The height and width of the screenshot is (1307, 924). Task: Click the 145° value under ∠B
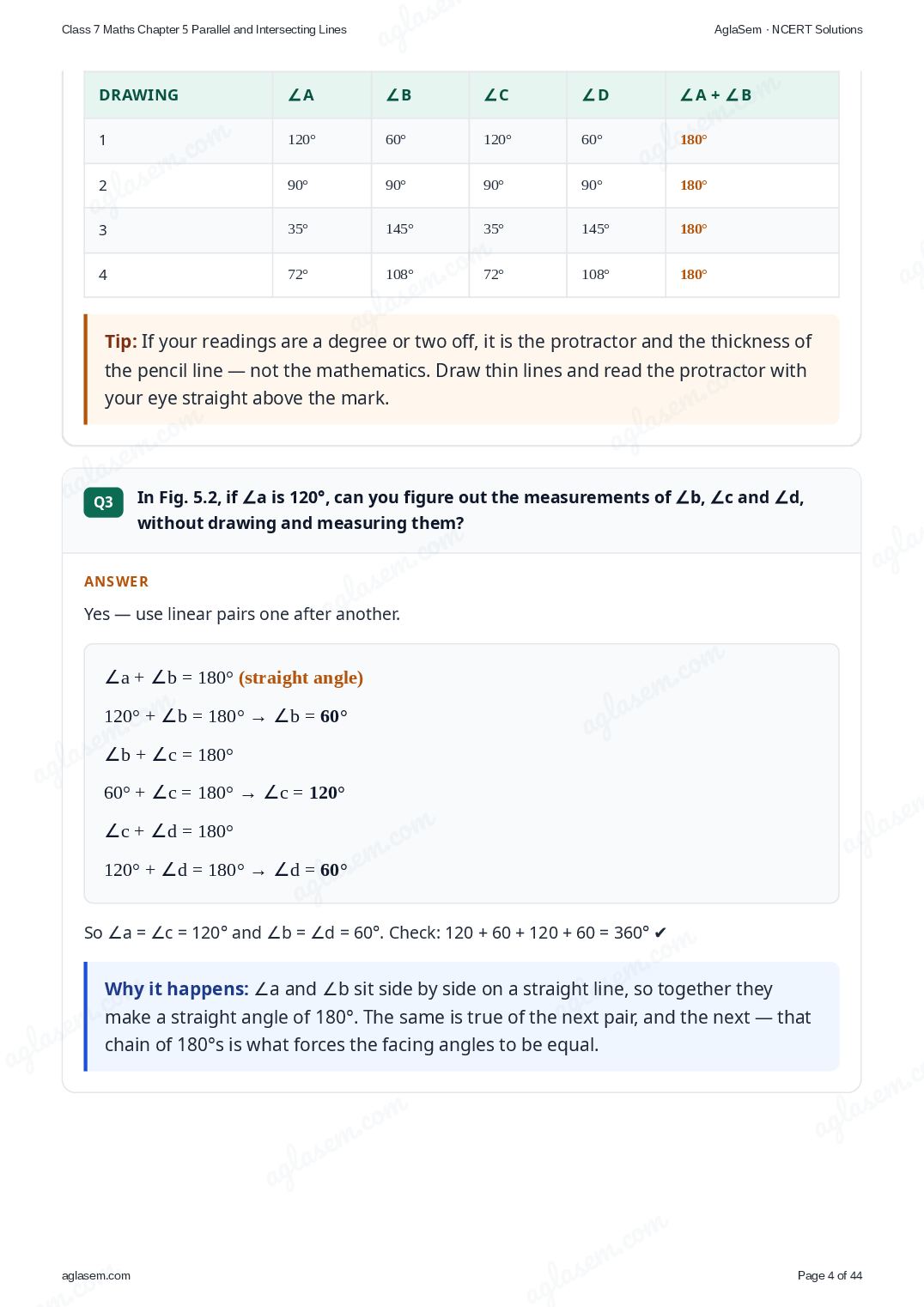(x=399, y=229)
